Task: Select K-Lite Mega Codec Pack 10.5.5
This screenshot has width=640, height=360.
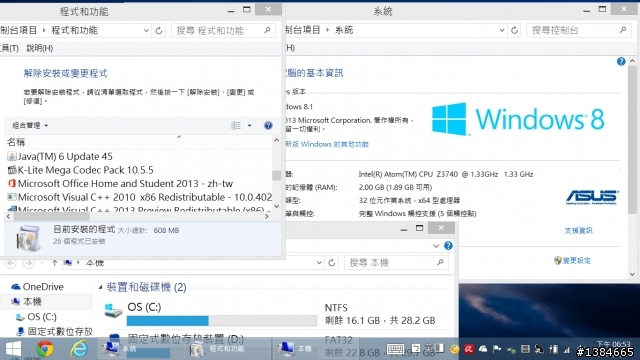Action: pos(85,170)
